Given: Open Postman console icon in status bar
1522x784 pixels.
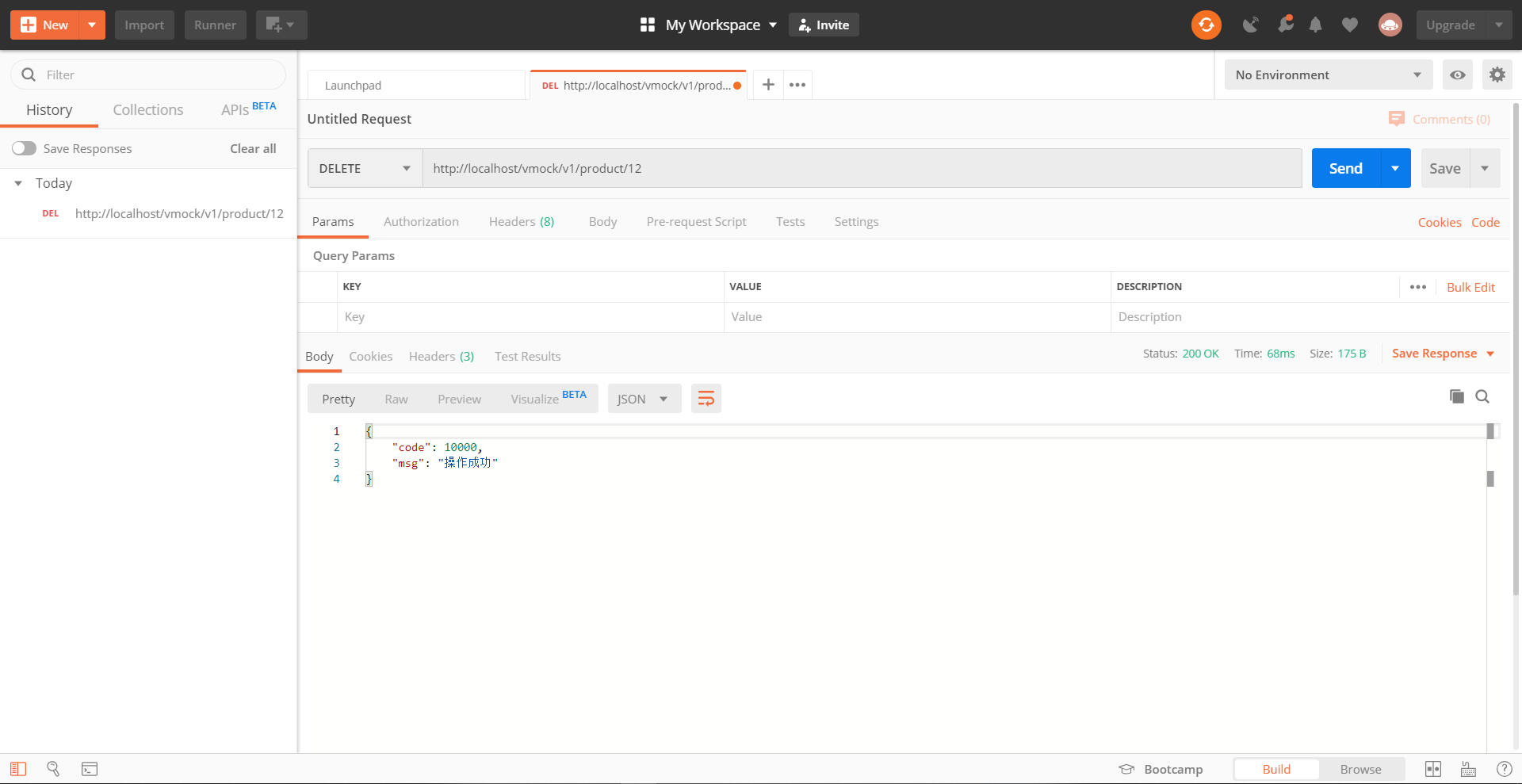Looking at the screenshot, I should [x=90, y=769].
